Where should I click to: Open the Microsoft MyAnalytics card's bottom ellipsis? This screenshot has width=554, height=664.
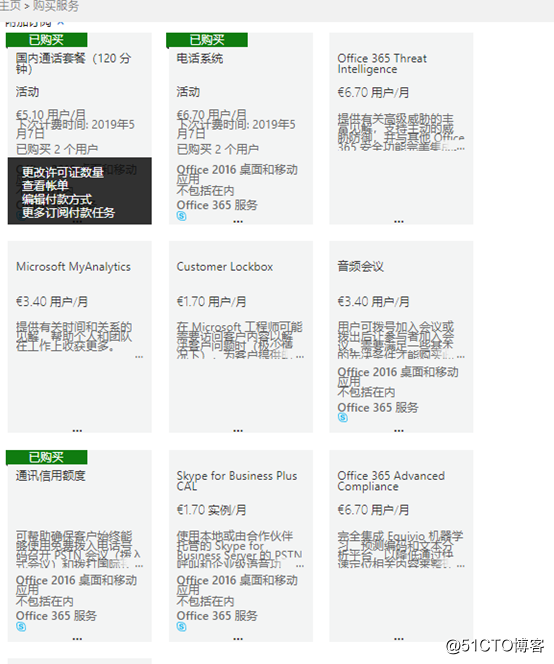point(77,430)
